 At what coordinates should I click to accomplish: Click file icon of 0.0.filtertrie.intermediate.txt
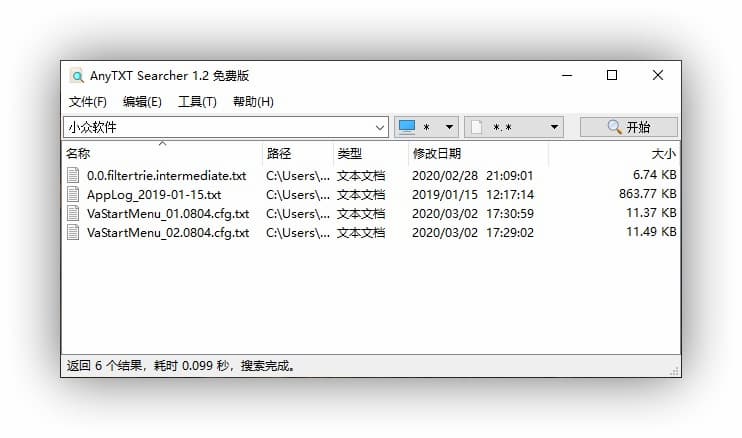[73, 175]
